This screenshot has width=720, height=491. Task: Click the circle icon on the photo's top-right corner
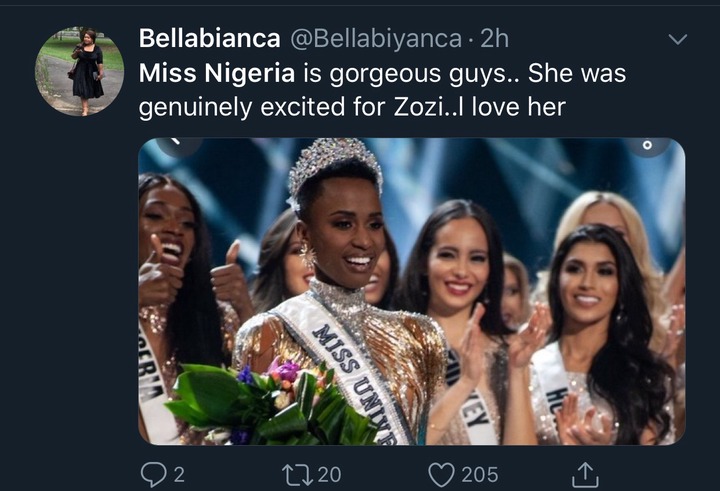(647, 146)
